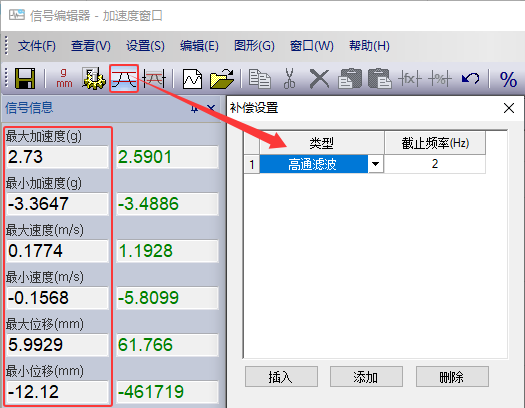Screen dimensions: 525x408
Task: Click the 最大速度(m/s) label
Action: (45, 230)
